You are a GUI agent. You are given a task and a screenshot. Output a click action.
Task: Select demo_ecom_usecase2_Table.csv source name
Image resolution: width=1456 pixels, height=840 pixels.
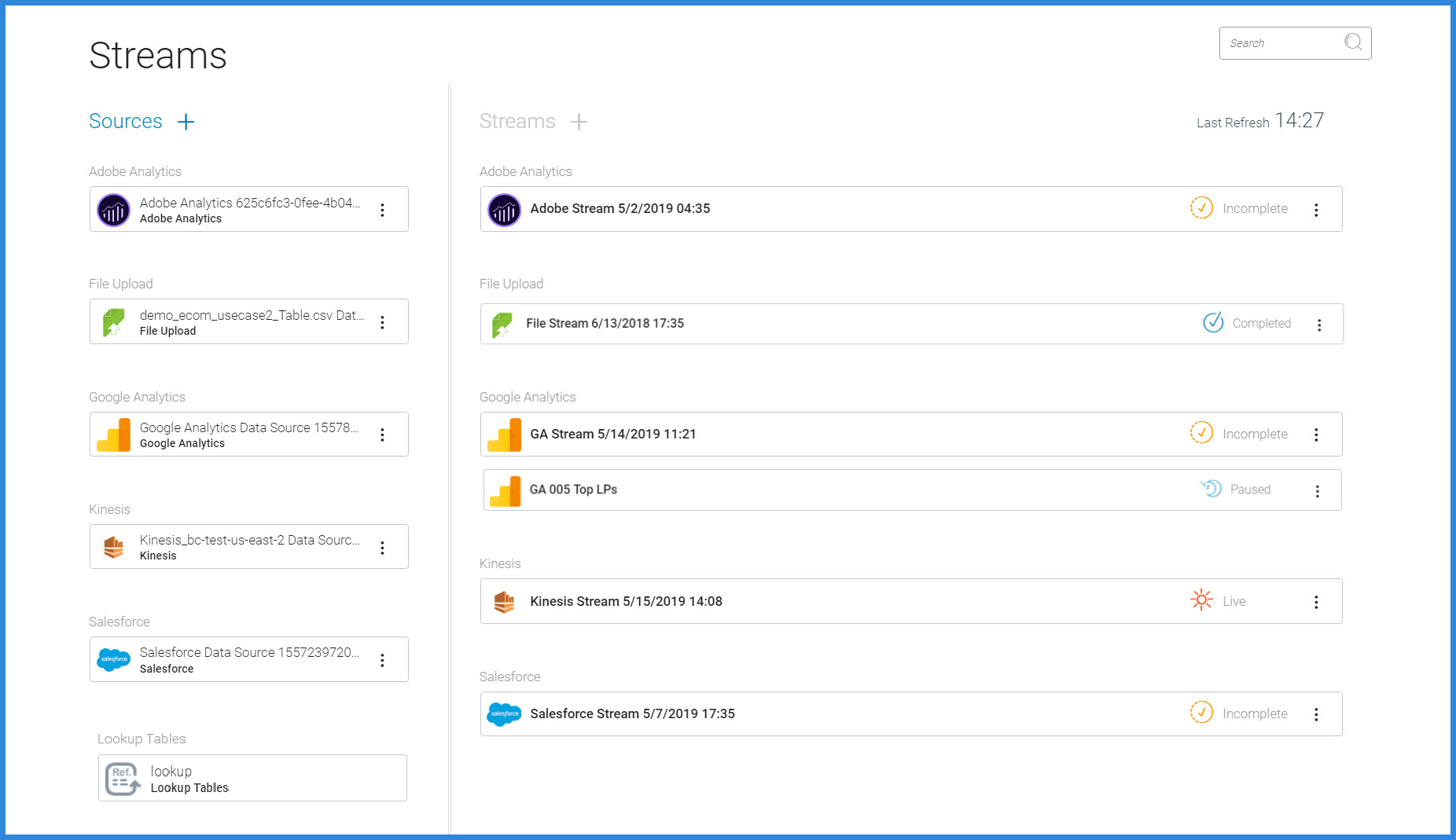click(252, 315)
